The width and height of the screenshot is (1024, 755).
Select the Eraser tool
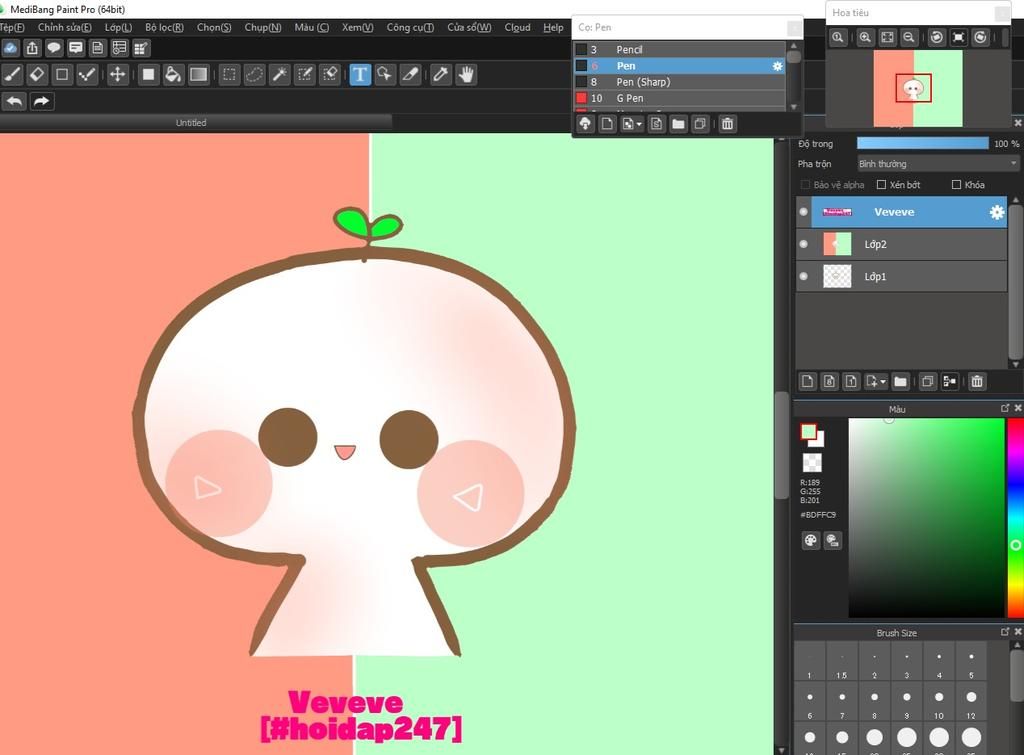[x=37, y=74]
